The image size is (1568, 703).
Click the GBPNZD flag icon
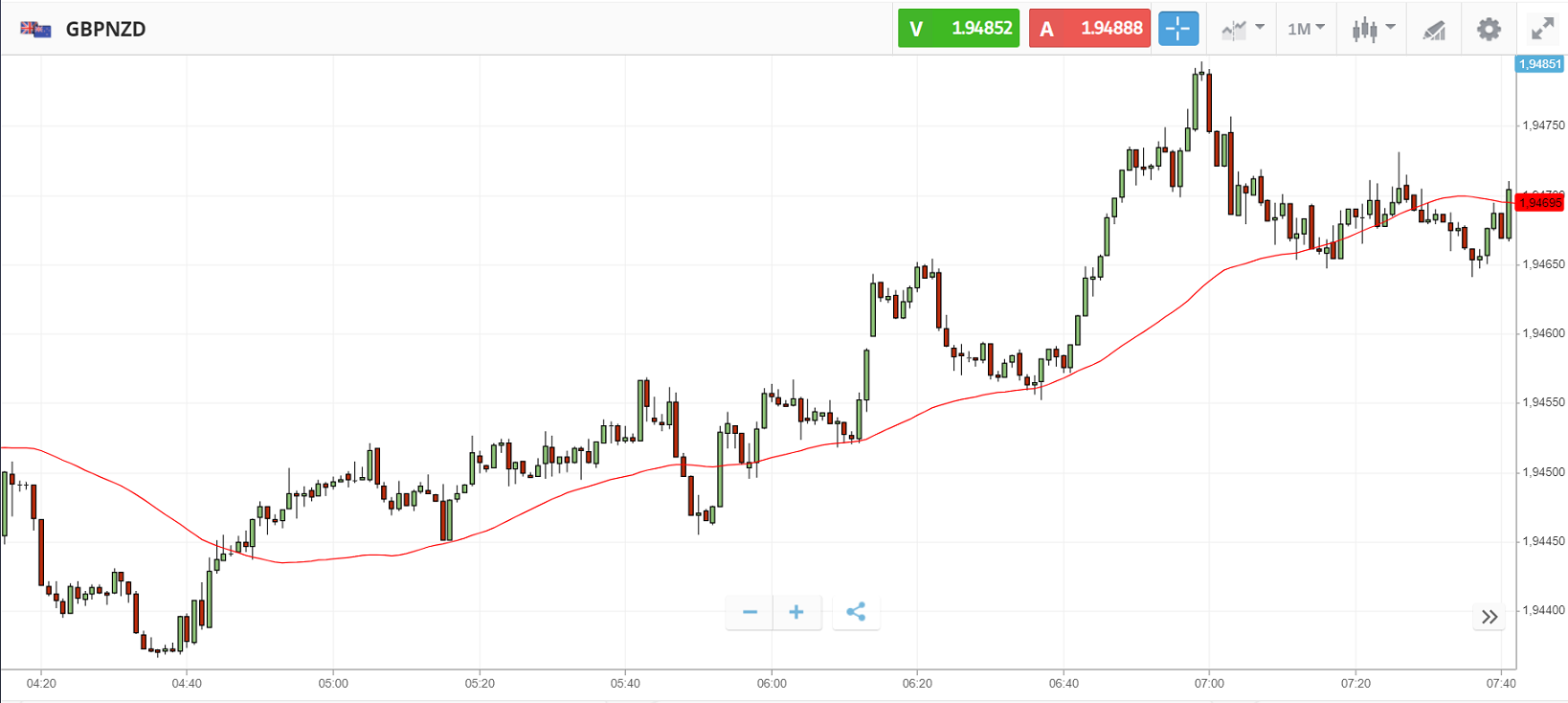click(x=35, y=30)
